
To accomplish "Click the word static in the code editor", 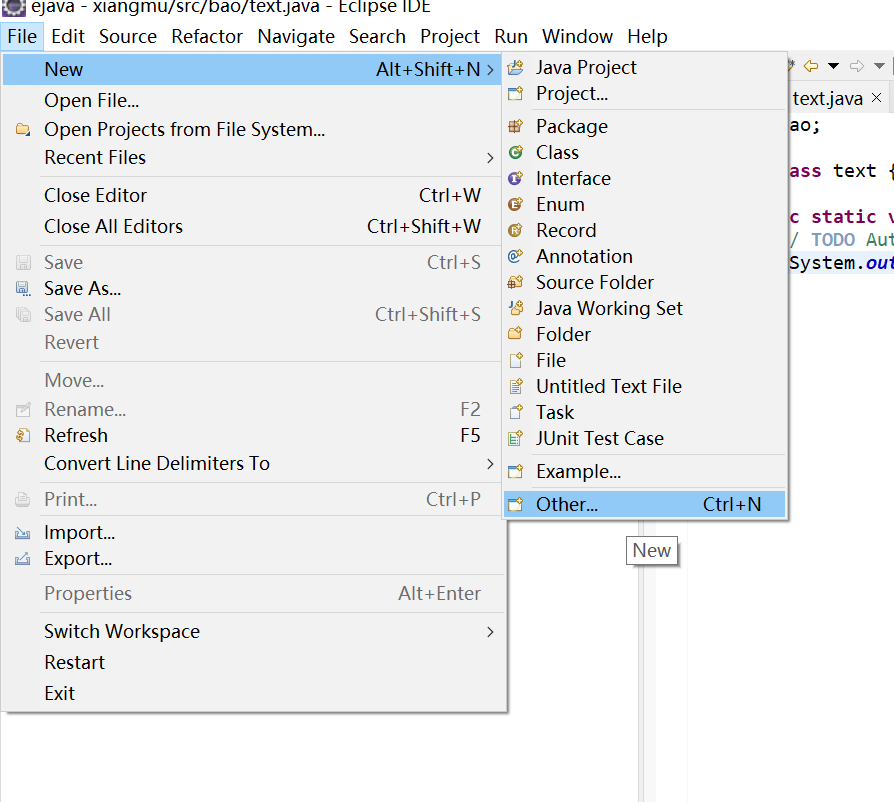I will pos(843,217).
